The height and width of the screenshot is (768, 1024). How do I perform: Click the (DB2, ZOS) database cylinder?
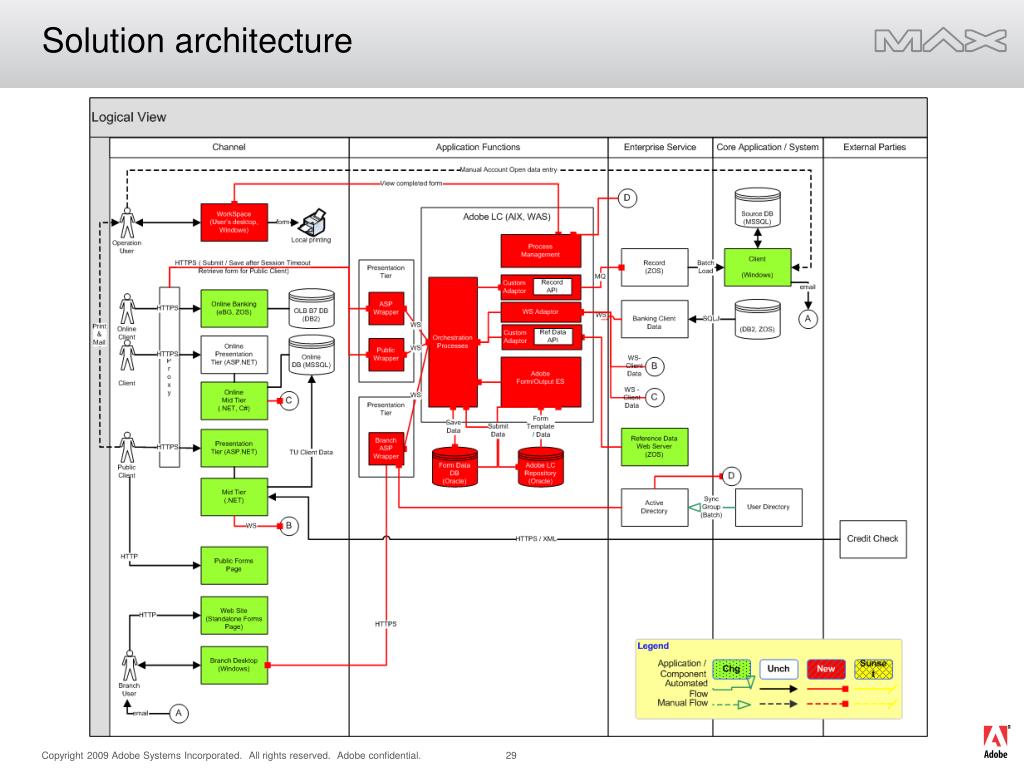(758, 319)
